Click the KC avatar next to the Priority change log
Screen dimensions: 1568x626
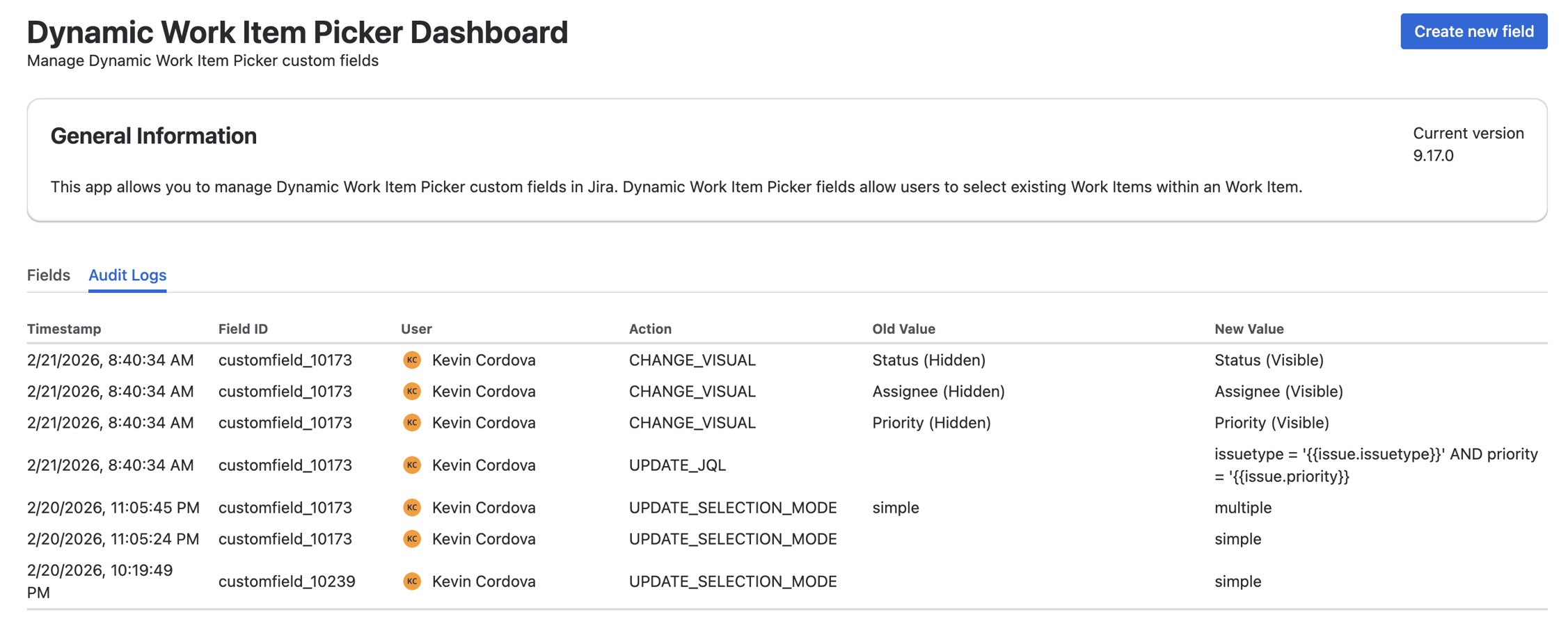tap(412, 422)
